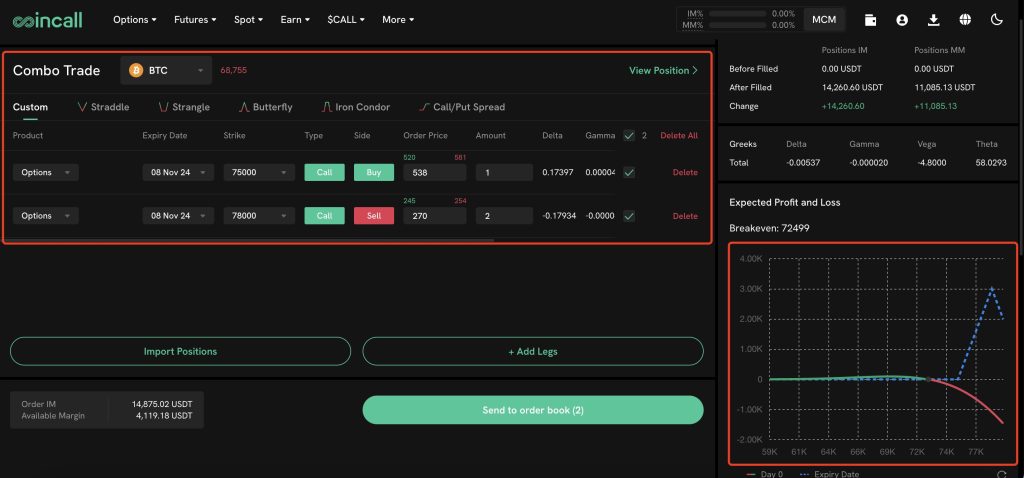Click the horizontal scrollbar under the legs table
The width and height of the screenshot is (1024, 478).
(x=250, y=240)
